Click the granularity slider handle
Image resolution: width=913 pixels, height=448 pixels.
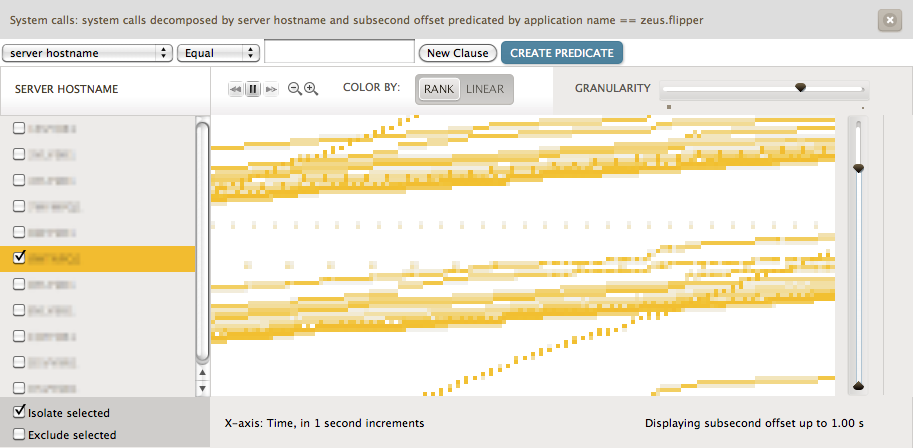pos(800,88)
